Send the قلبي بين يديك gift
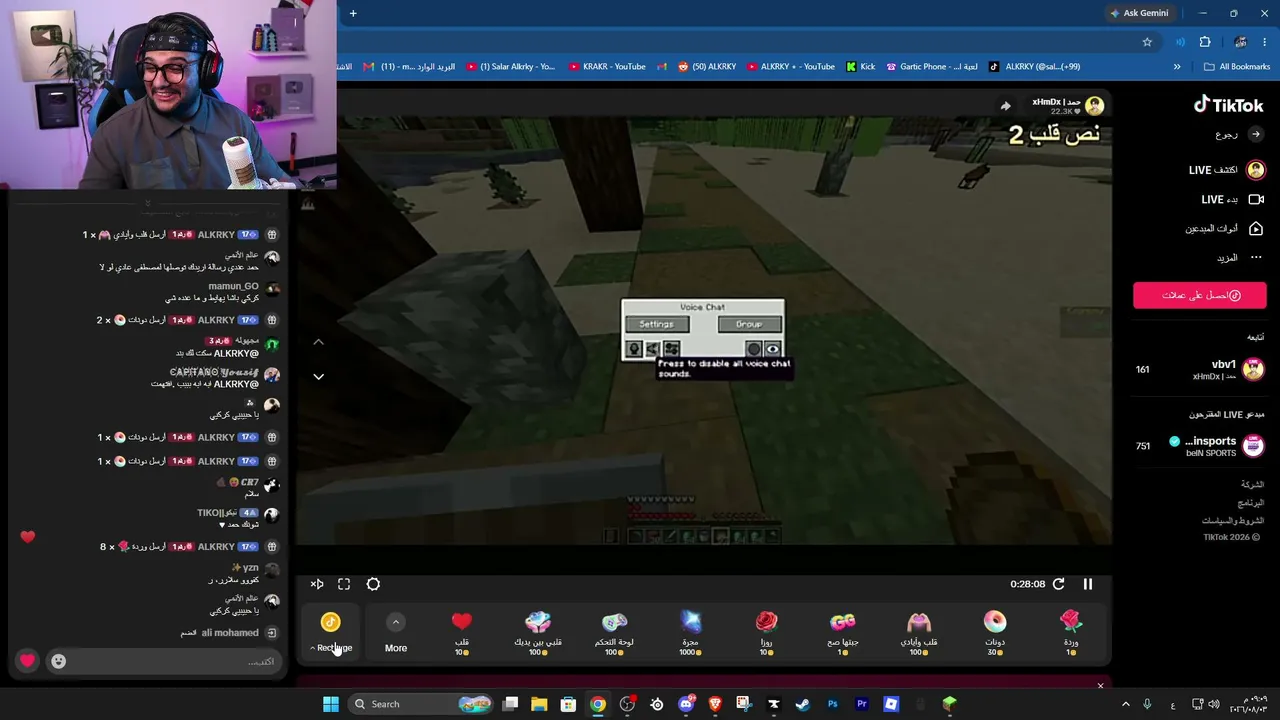Viewport: 1280px width, 720px height. coord(538,633)
